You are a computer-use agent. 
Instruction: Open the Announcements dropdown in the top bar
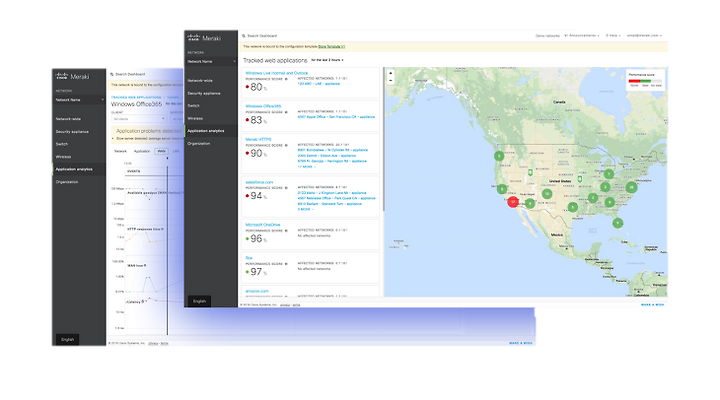(x=582, y=35)
